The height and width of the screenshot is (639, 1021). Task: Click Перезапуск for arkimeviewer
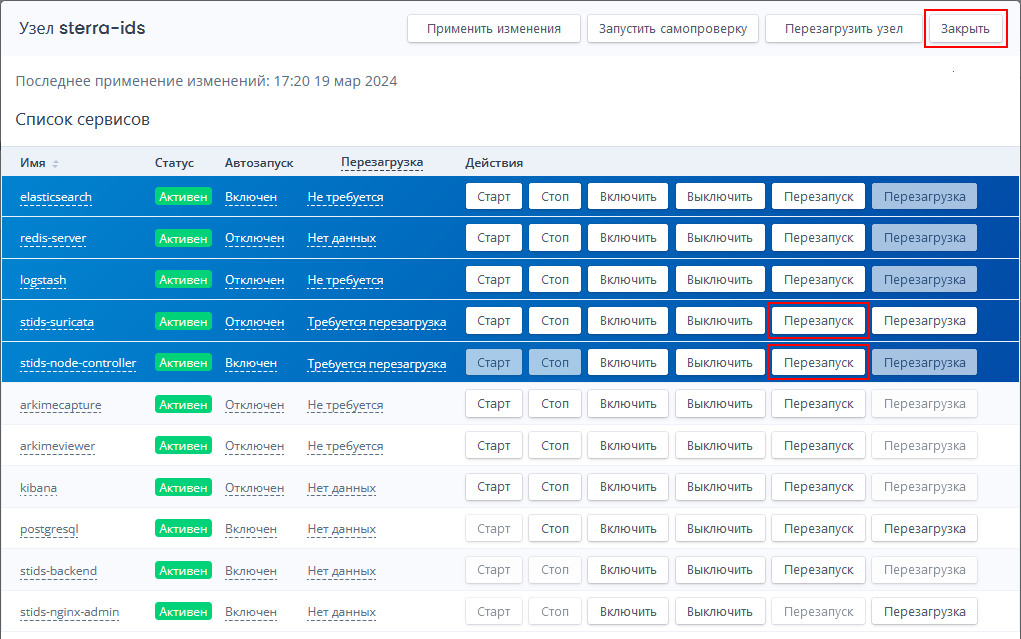(818, 446)
